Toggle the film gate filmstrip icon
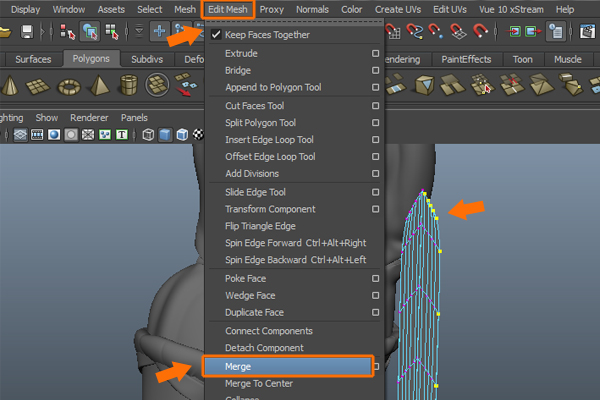Screen dimensions: 600x400 37,135
